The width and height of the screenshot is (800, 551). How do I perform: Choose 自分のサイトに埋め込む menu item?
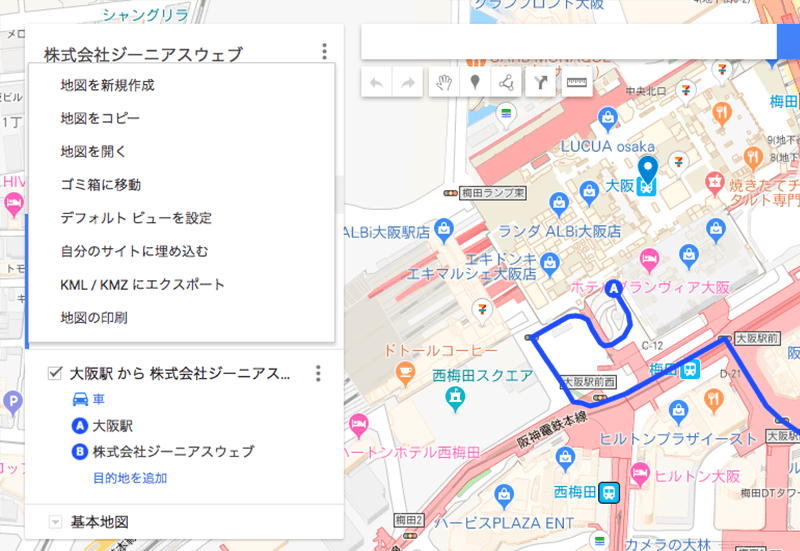pos(181,251)
